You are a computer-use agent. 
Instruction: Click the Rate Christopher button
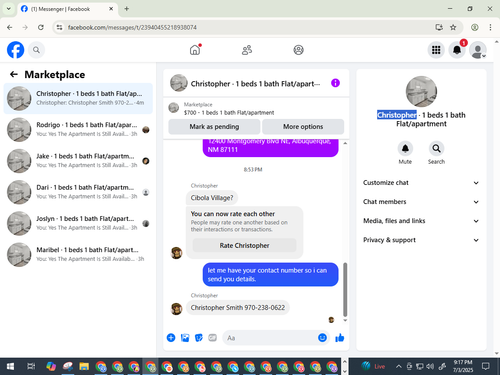[x=244, y=245]
